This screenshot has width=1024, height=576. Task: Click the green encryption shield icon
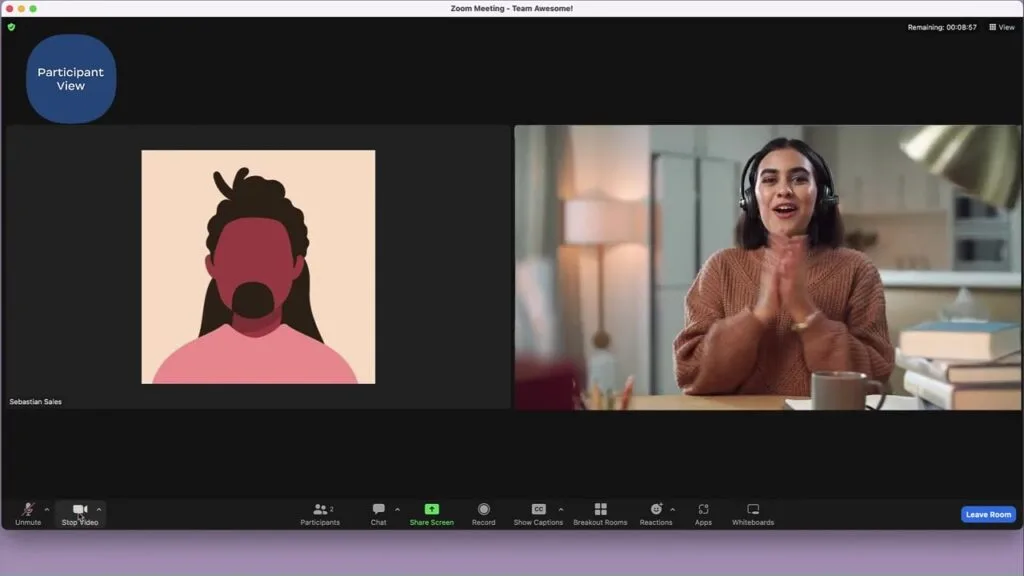pyautogui.click(x=11, y=27)
